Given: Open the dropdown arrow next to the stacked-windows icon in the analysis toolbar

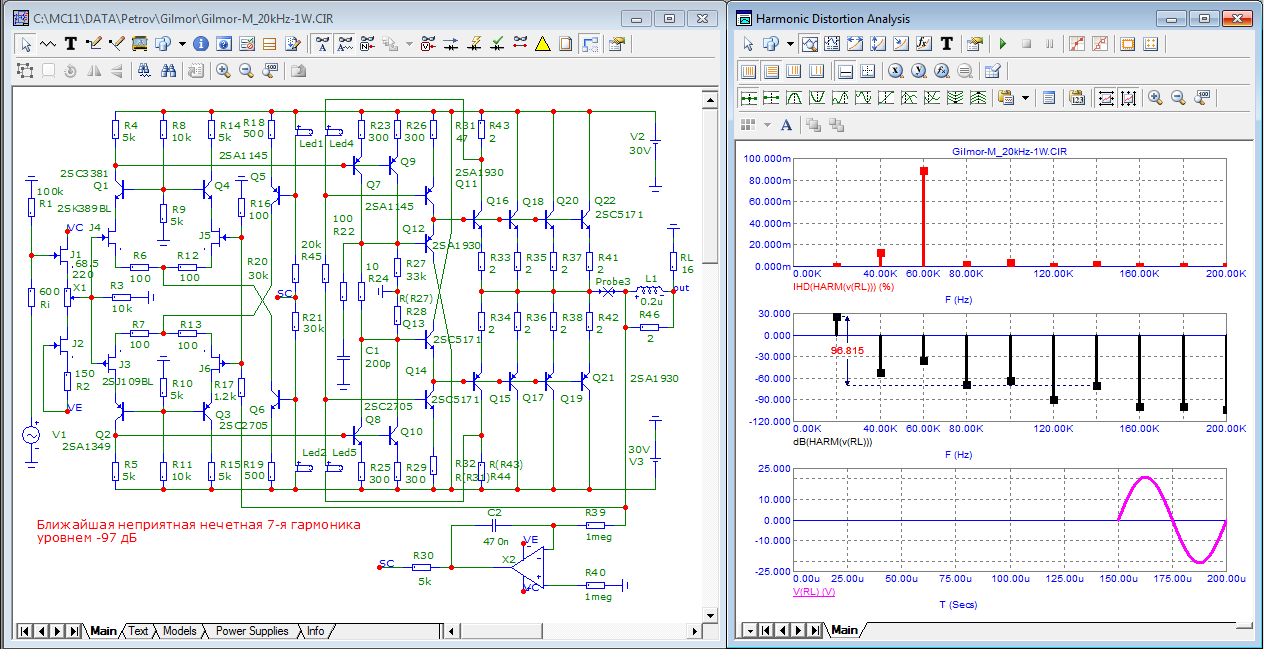Looking at the screenshot, I should pos(790,44).
